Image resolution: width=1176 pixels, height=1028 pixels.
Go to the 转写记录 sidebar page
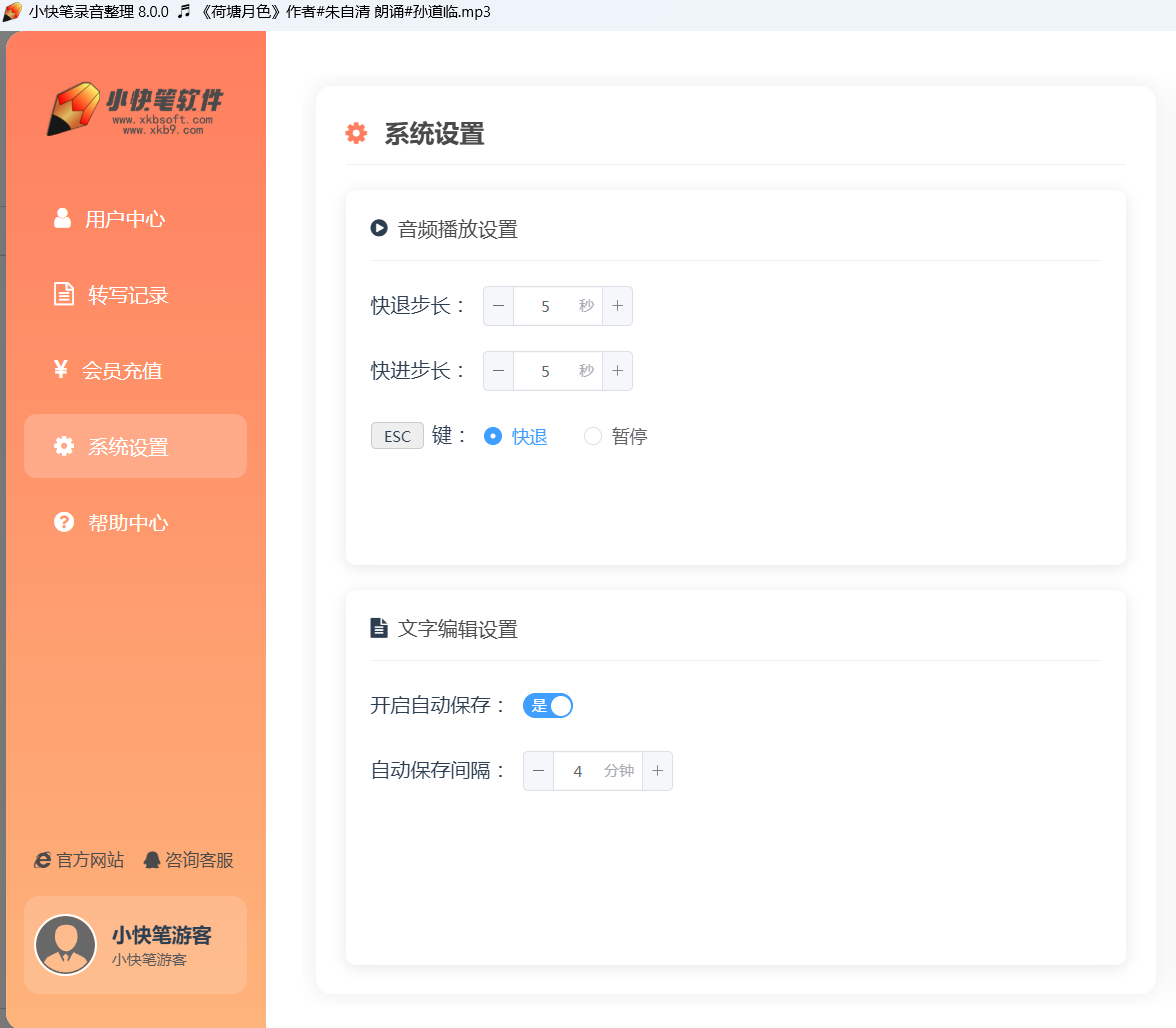click(128, 295)
